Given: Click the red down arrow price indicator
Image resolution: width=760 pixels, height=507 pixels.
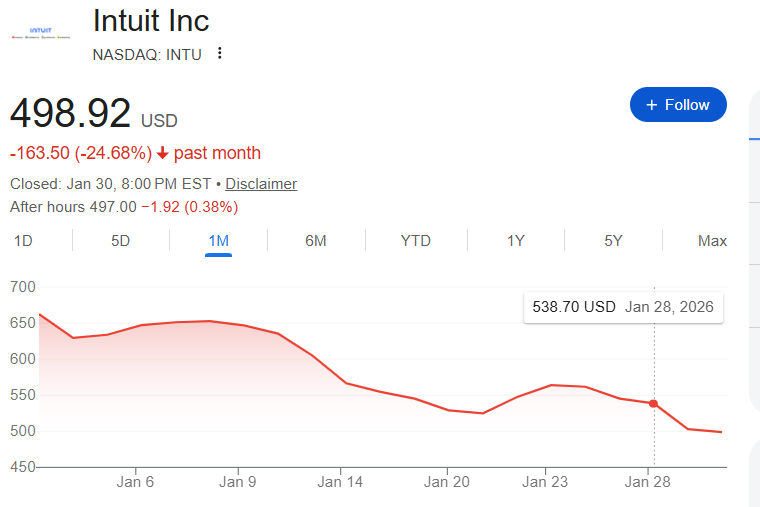Looking at the screenshot, I should coord(163,154).
